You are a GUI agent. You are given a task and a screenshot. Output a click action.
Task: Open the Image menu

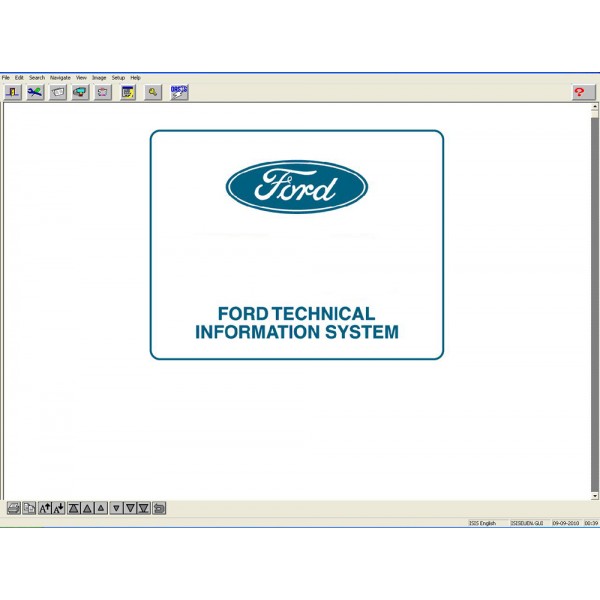point(99,78)
